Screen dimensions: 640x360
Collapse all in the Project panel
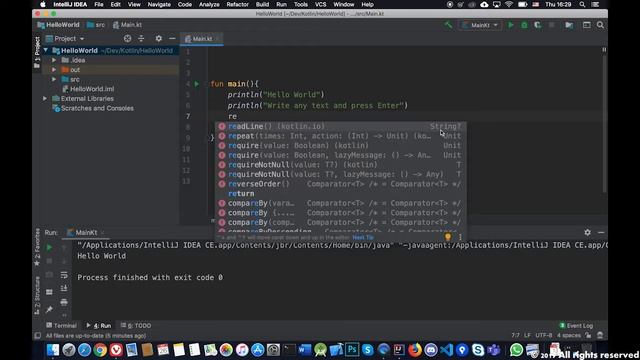pyautogui.click(x=141, y=38)
